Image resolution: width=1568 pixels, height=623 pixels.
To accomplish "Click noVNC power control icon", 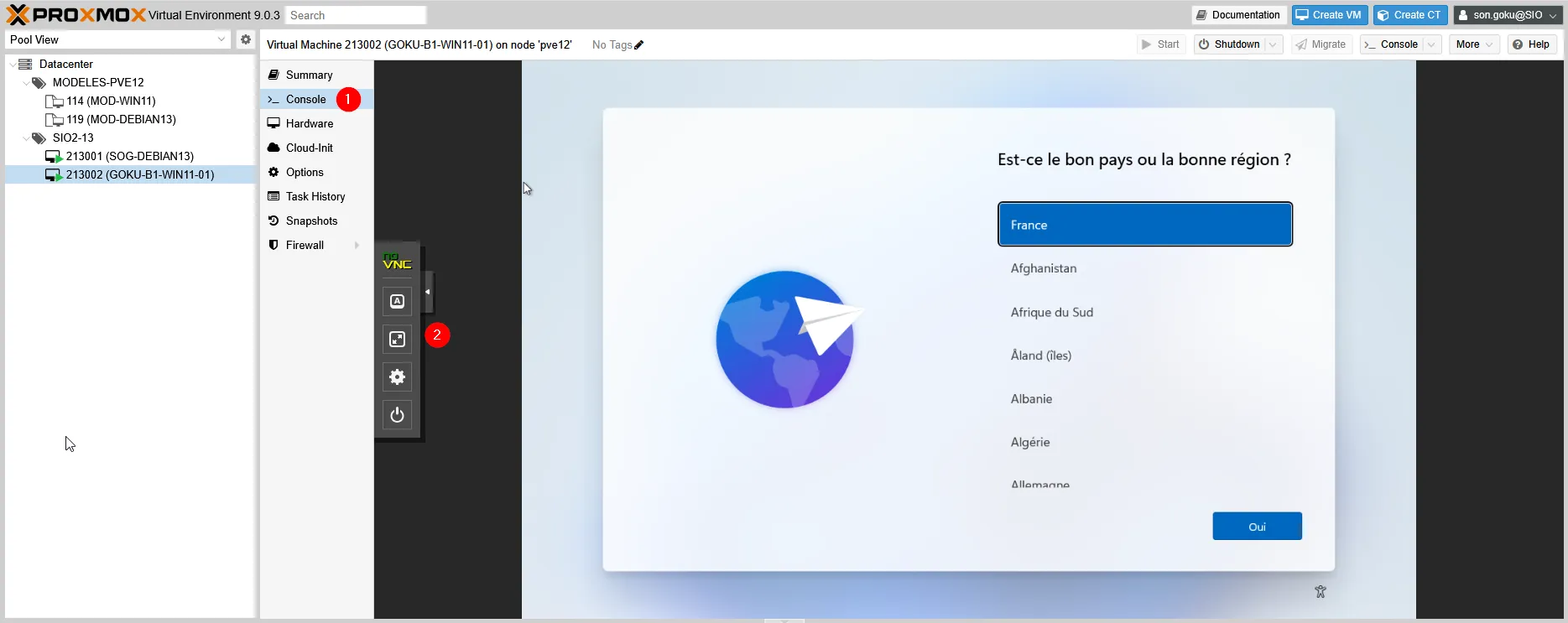I will (397, 415).
